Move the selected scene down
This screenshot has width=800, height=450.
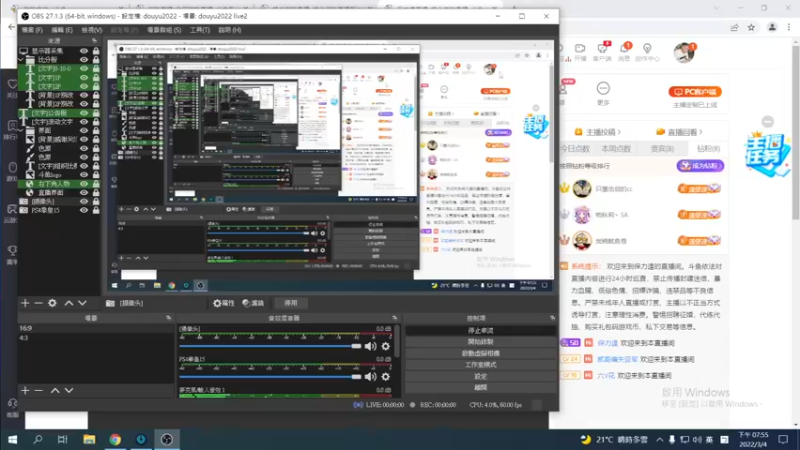(x=69, y=390)
